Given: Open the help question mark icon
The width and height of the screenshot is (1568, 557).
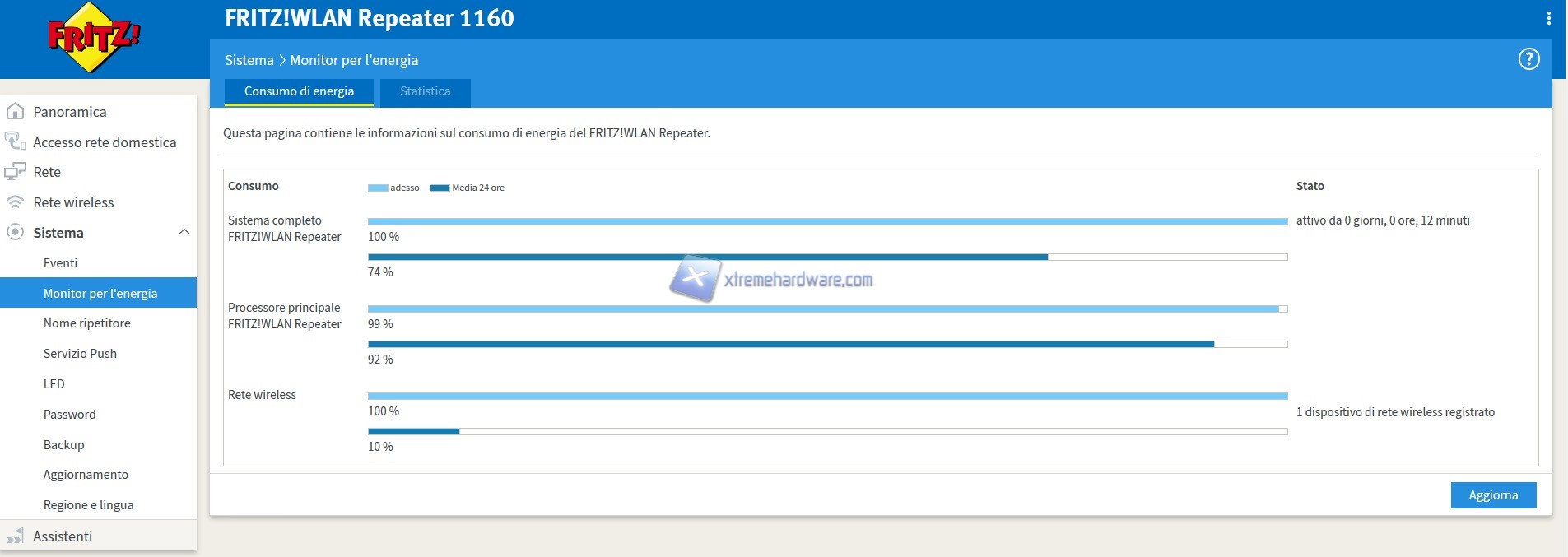Looking at the screenshot, I should tap(1528, 59).
